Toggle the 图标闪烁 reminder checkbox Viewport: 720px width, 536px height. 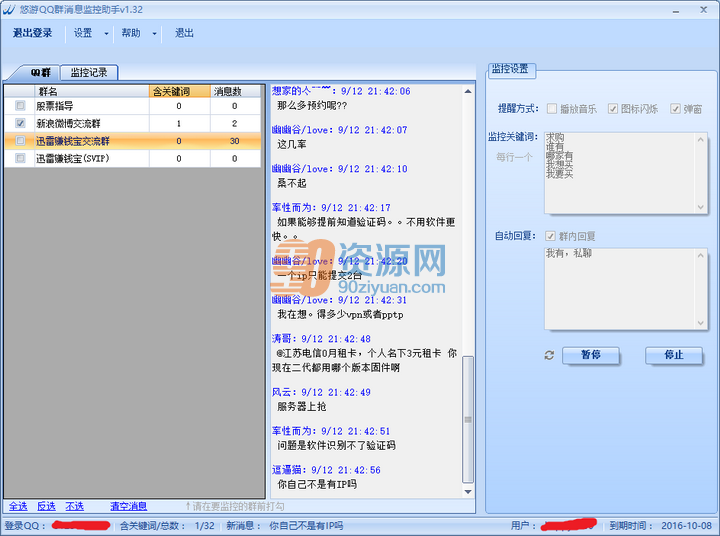tap(613, 108)
